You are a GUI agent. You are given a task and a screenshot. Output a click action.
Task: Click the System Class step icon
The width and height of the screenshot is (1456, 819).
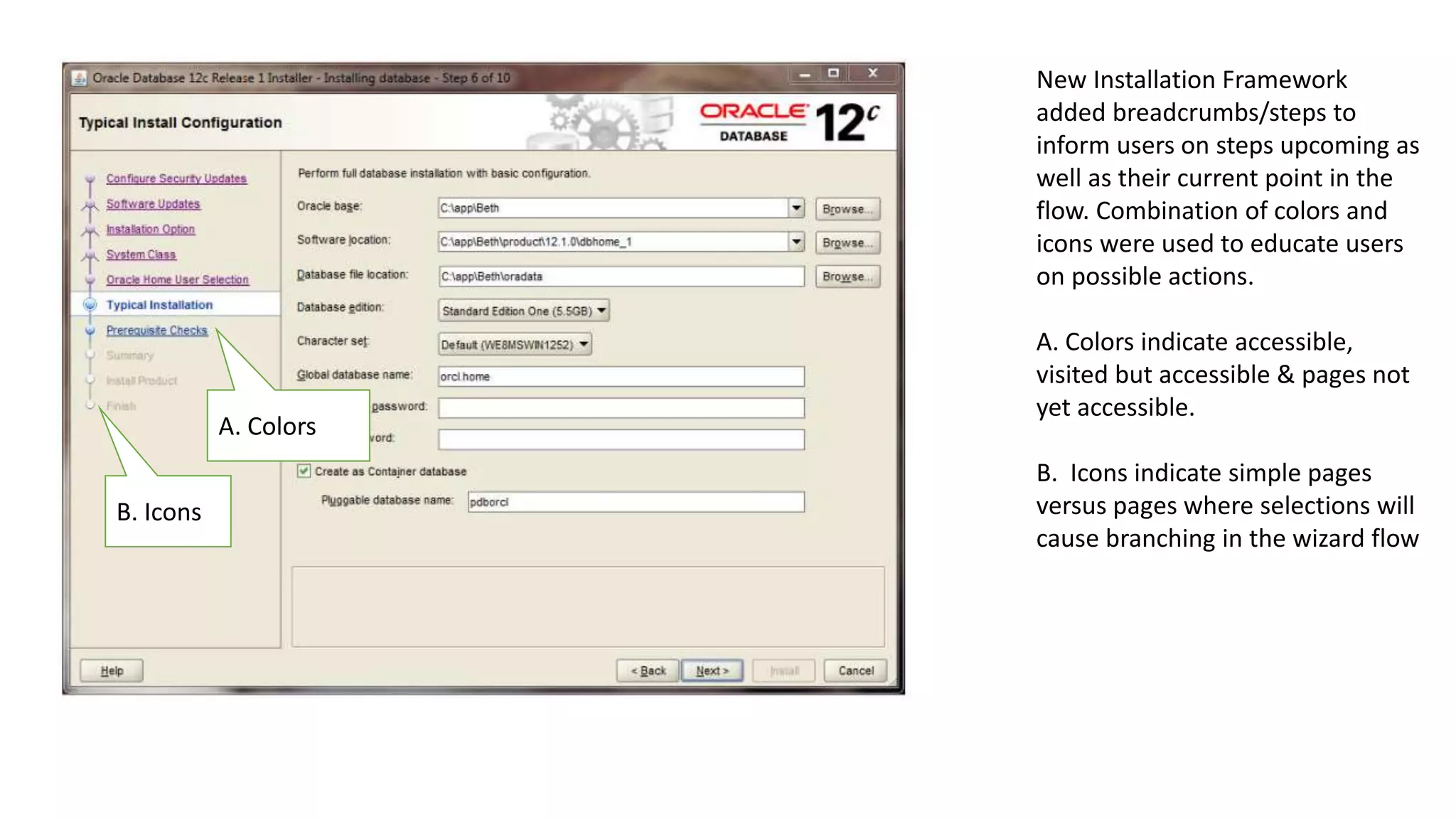(x=90, y=255)
